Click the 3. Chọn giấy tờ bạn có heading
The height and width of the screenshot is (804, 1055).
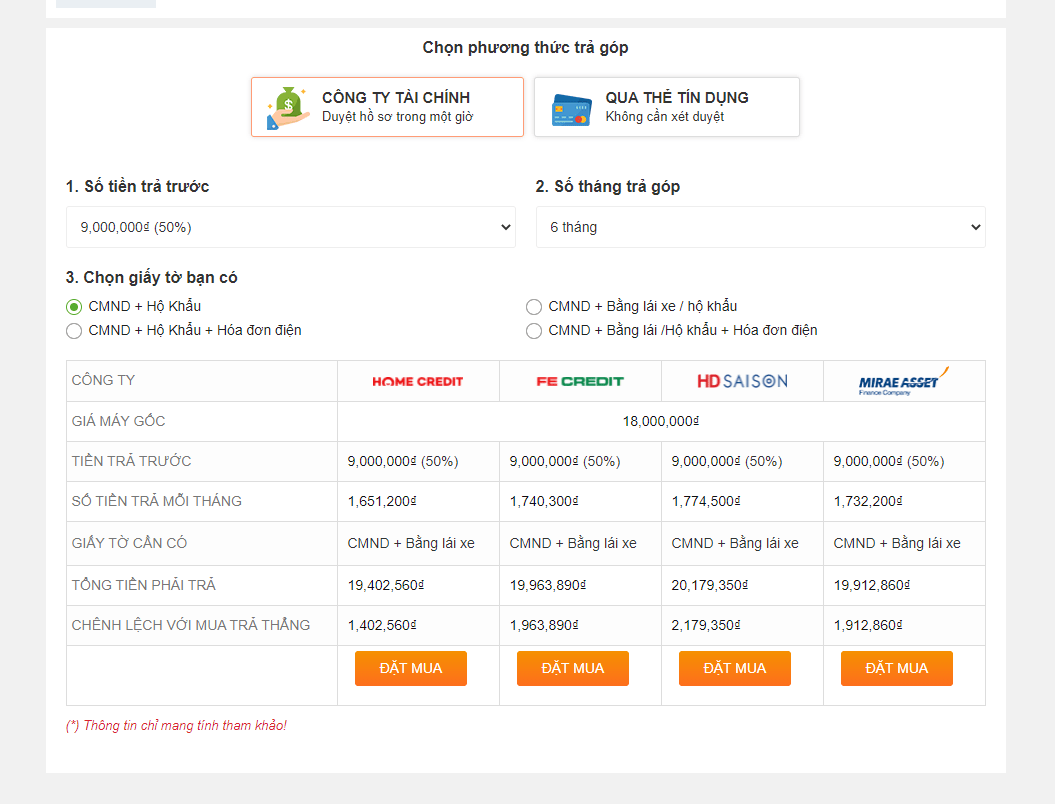151,277
